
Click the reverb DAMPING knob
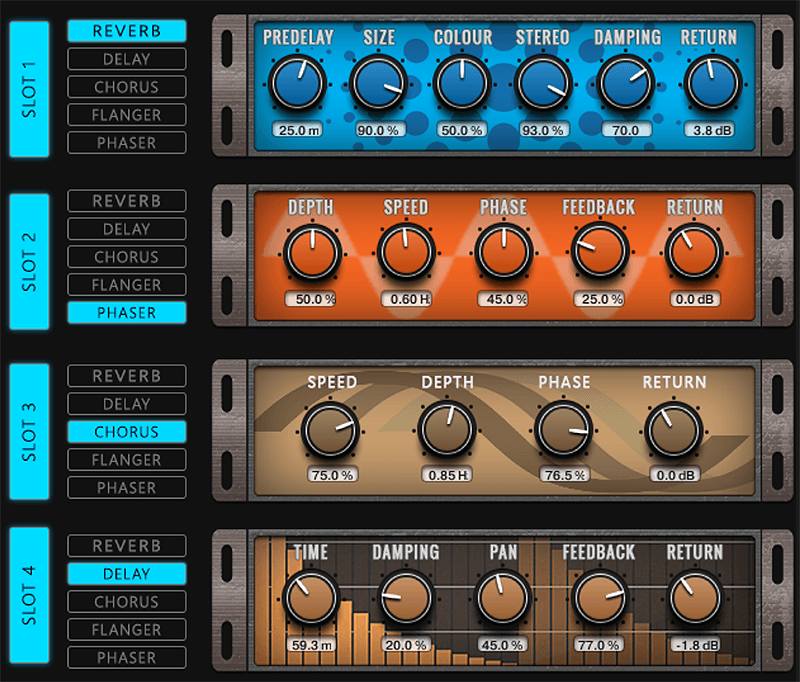point(626,83)
